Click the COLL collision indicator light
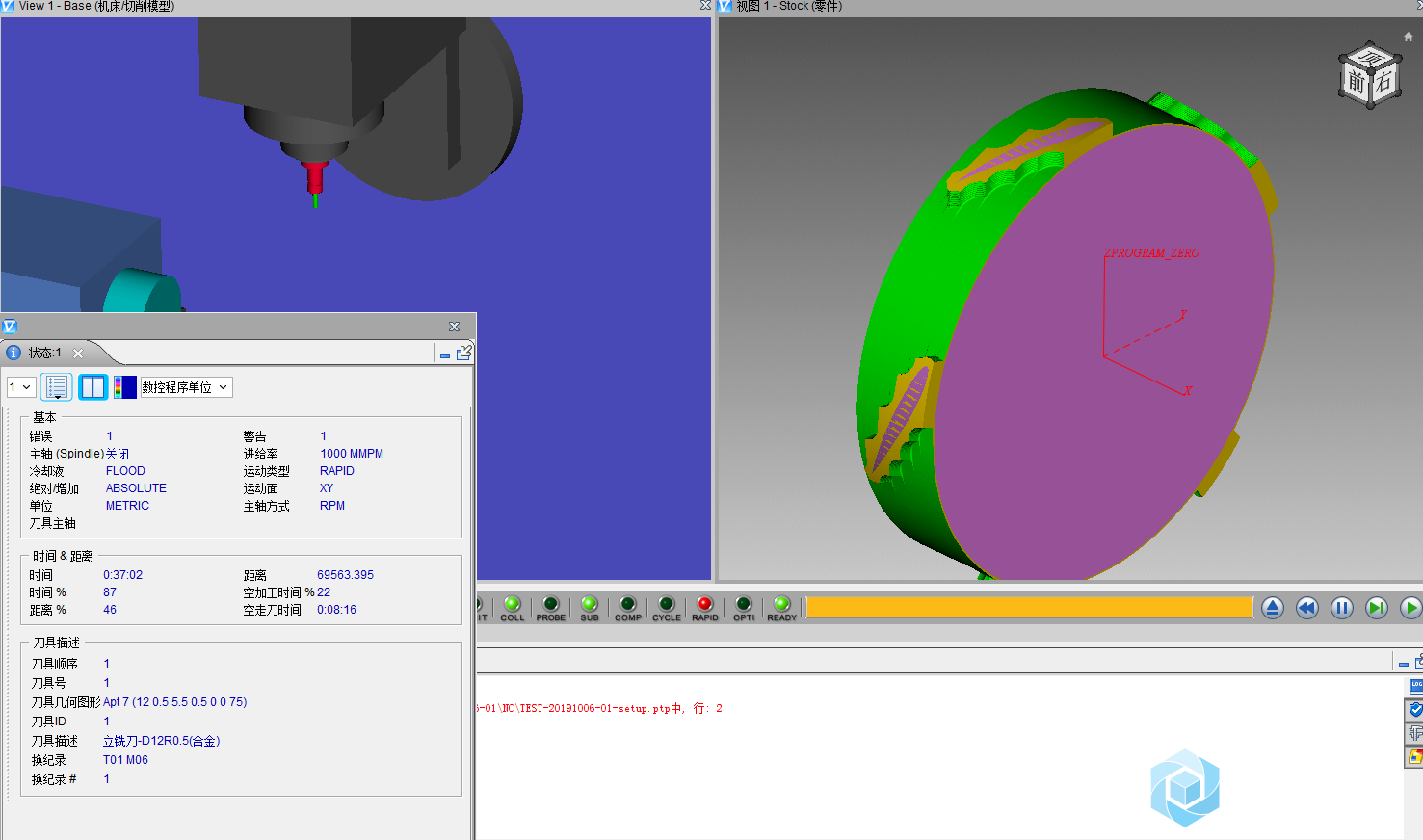The height and width of the screenshot is (840, 1423). 512,604
